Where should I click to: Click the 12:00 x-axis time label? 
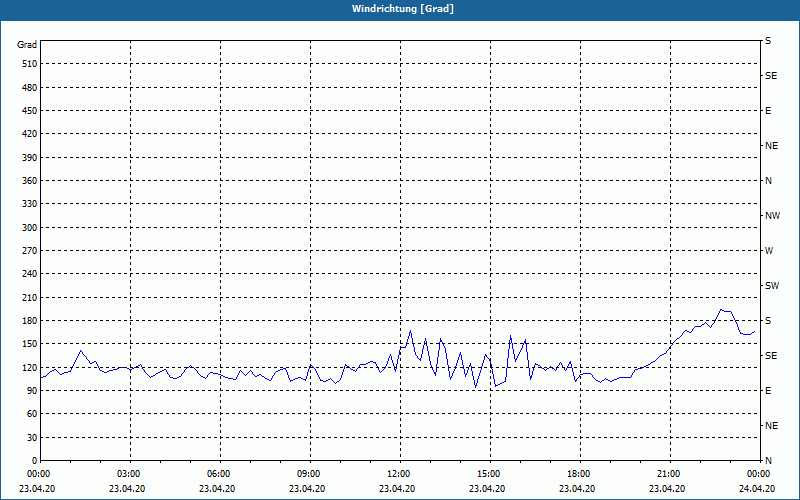coord(400,474)
